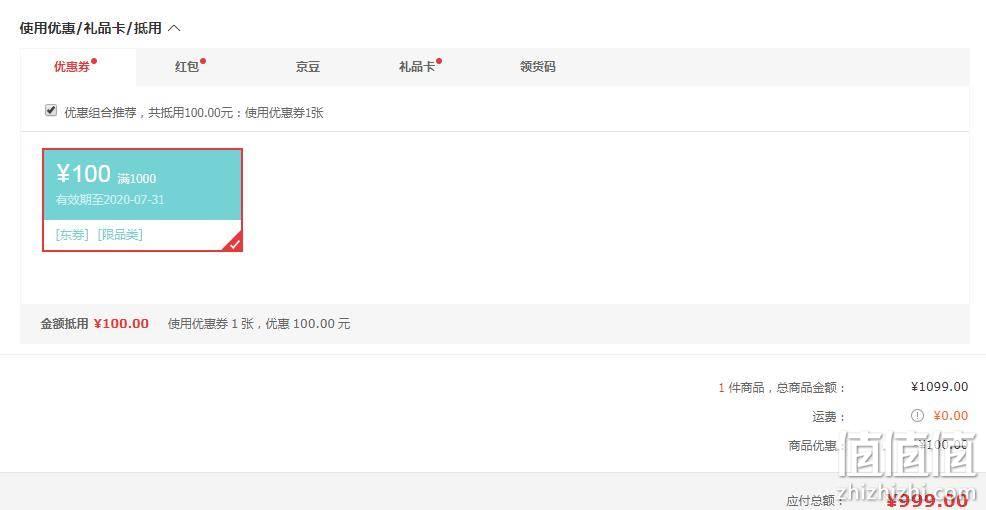
Task: Click the red dot on 优惠券 tab
Action: pos(94,61)
